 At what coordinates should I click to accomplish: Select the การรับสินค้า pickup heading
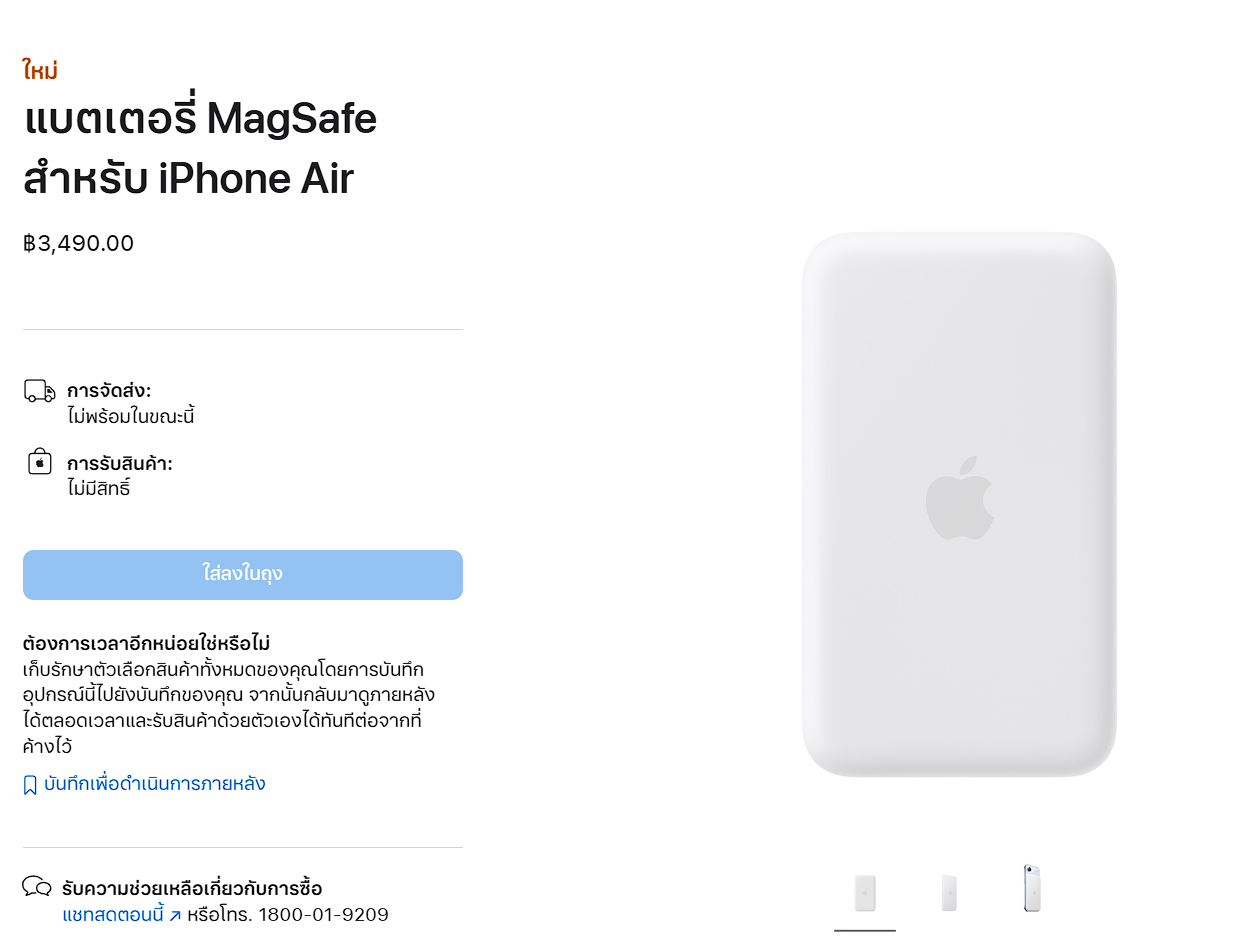tap(120, 464)
